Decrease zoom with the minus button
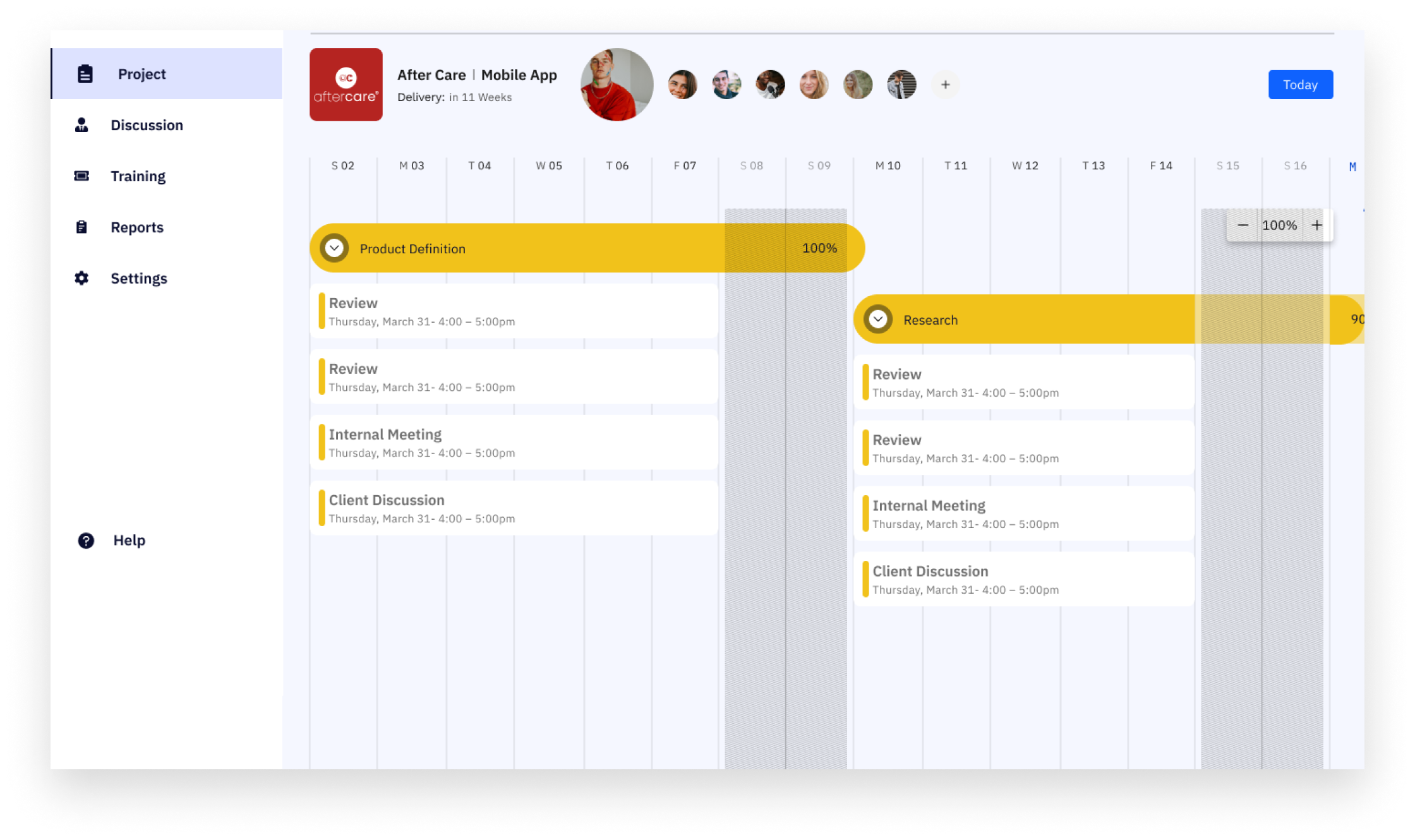Screen dimensions: 1415x840 tap(1243, 225)
